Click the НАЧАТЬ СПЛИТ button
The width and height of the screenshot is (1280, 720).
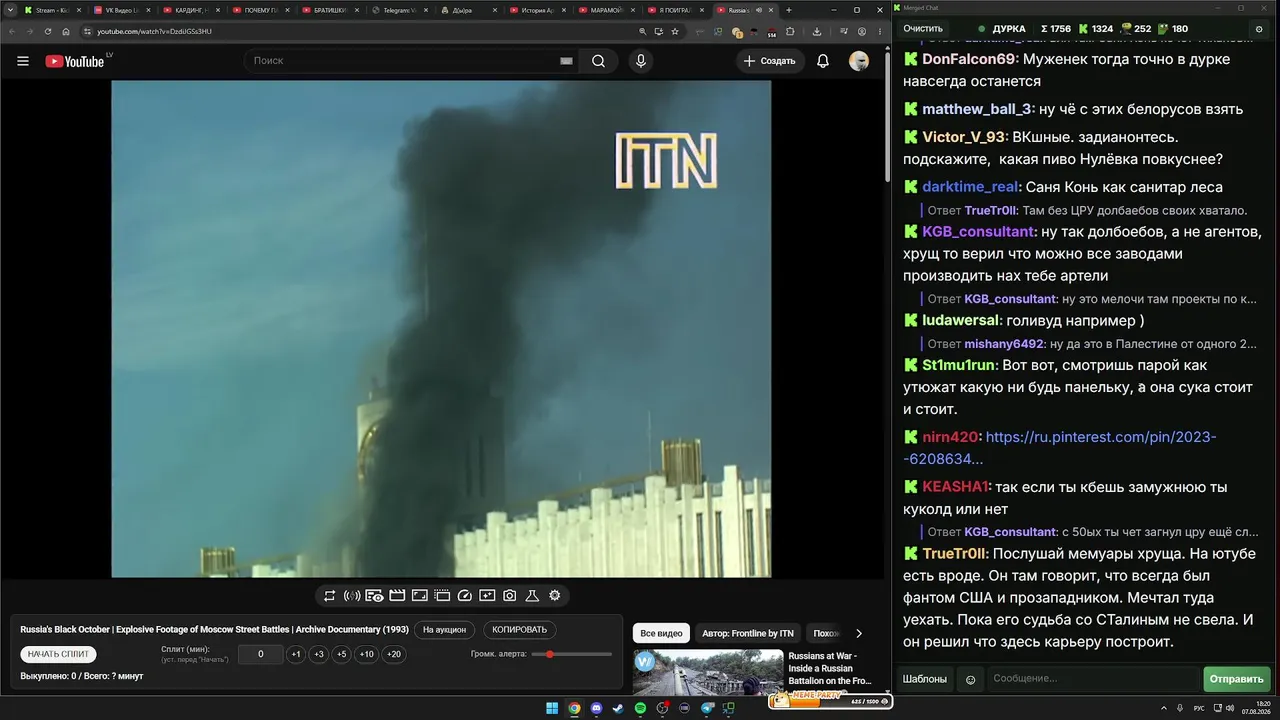point(59,654)
